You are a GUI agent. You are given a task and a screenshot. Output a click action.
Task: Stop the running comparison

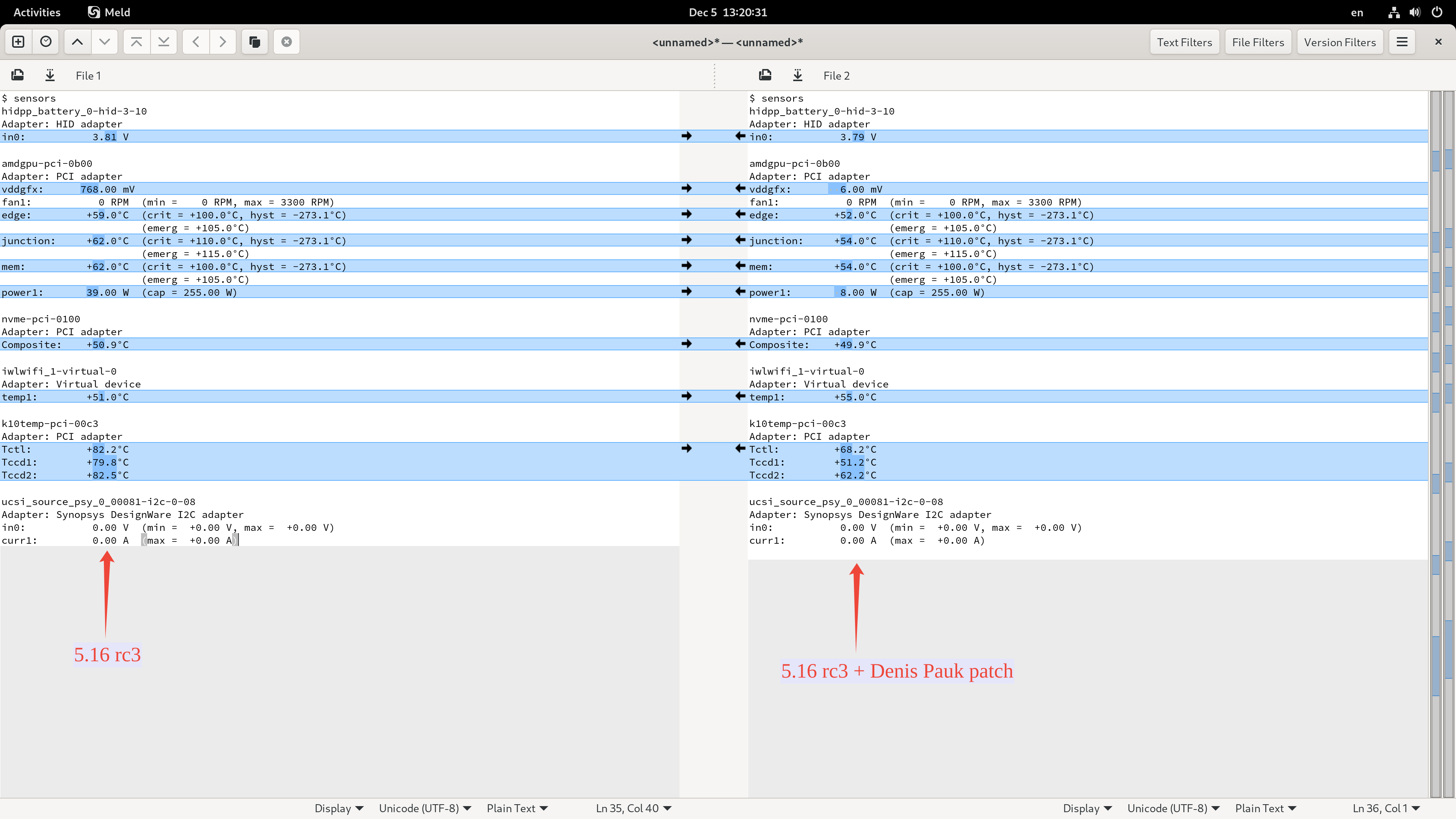pos(286,41)
